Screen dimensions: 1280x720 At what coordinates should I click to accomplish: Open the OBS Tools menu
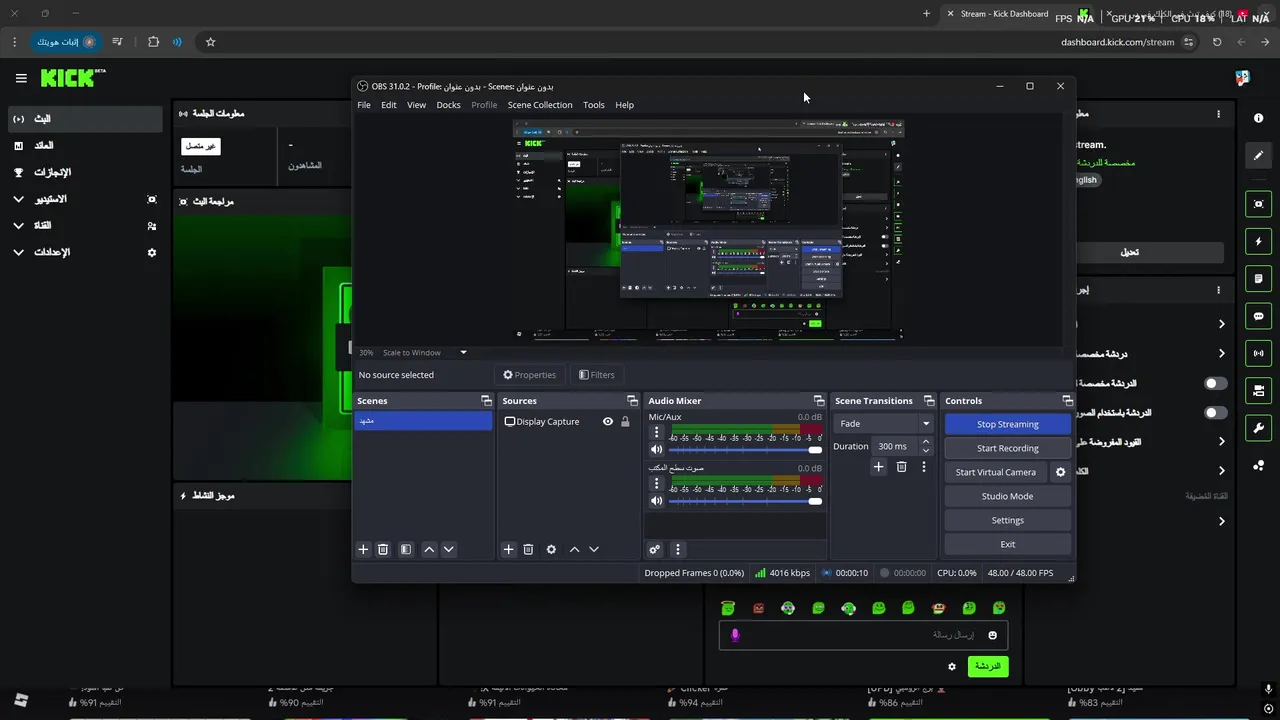click(x=594, y=105)
